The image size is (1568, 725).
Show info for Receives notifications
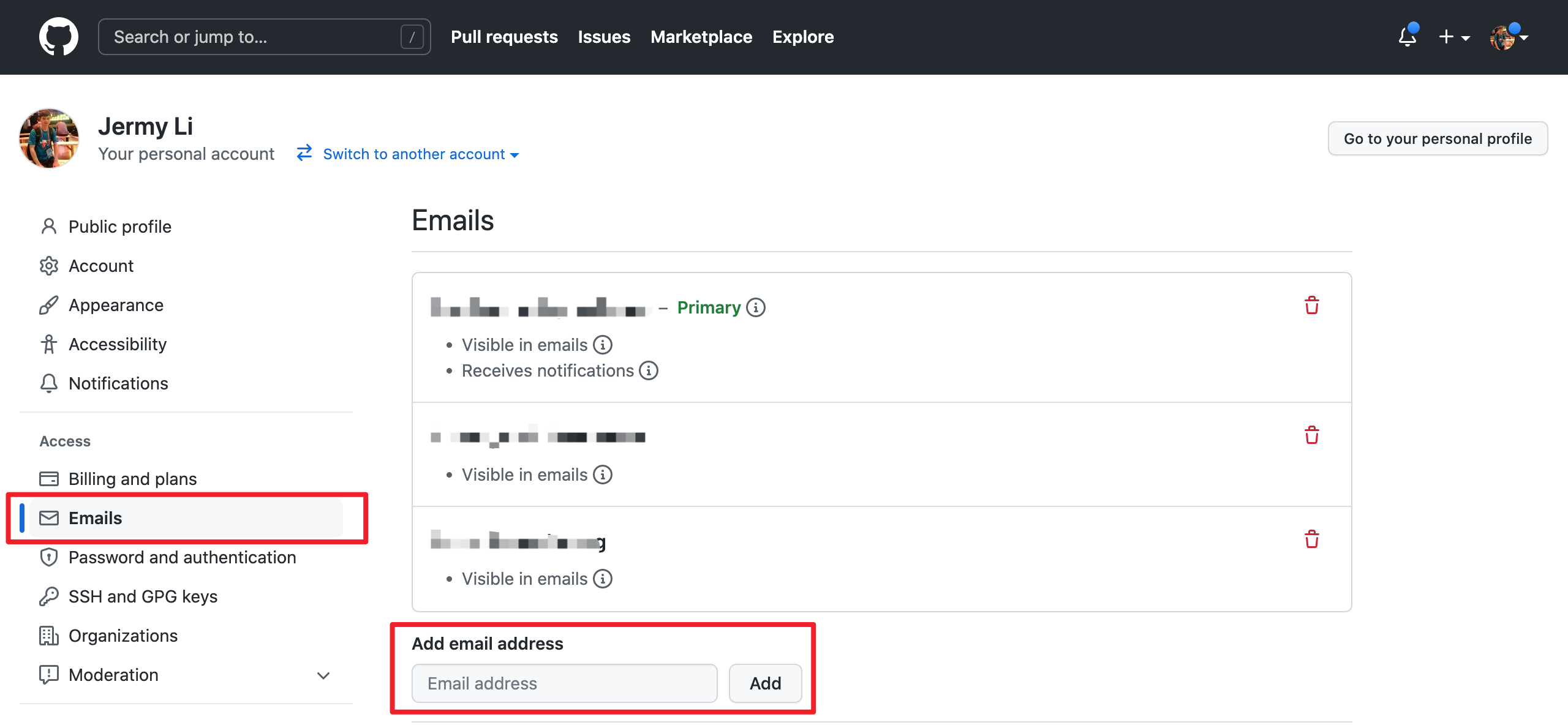649,371
